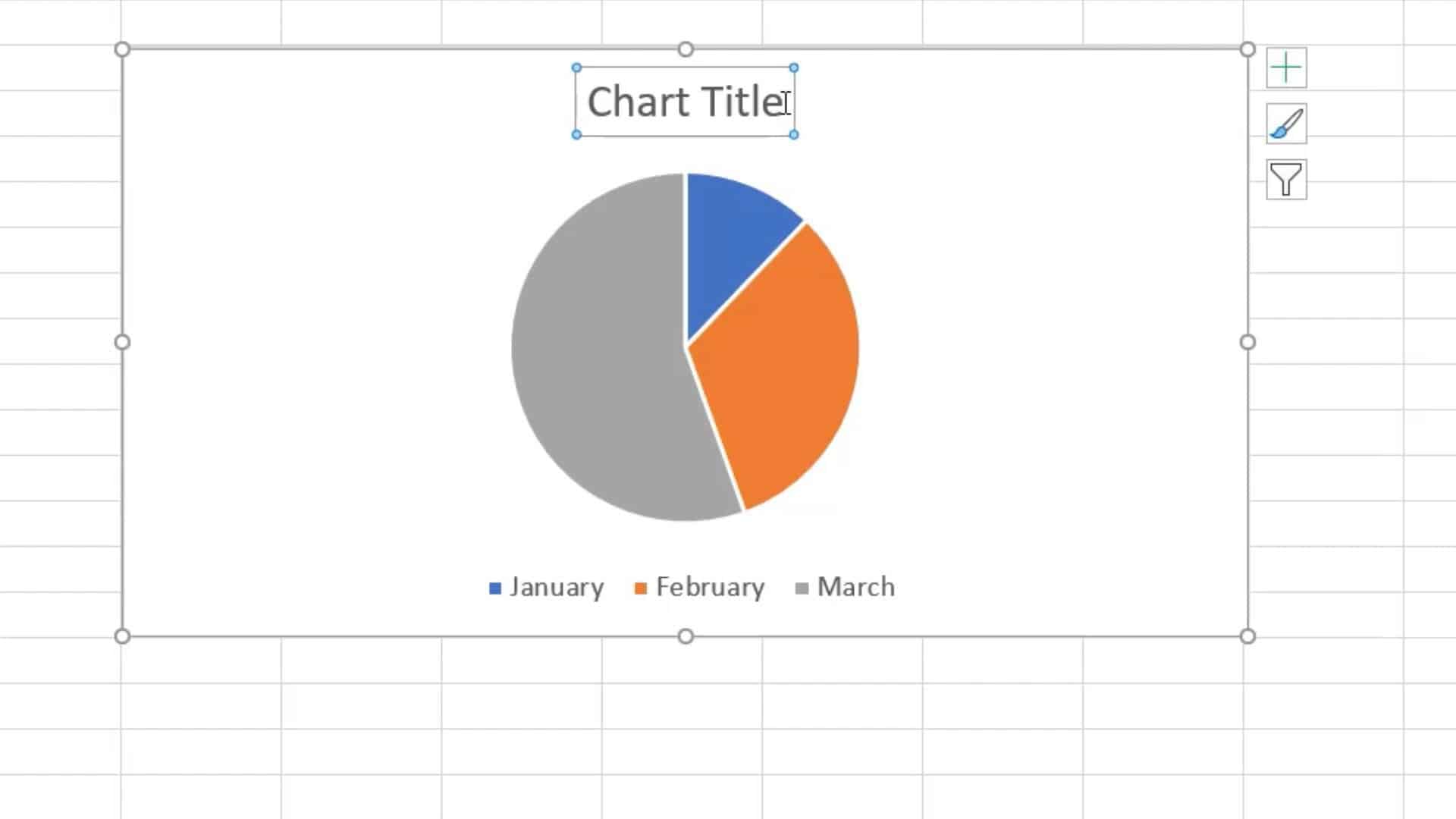Select the orange February legend marker
This screenshot has height=819, width=1456.
tap(639, 586)
